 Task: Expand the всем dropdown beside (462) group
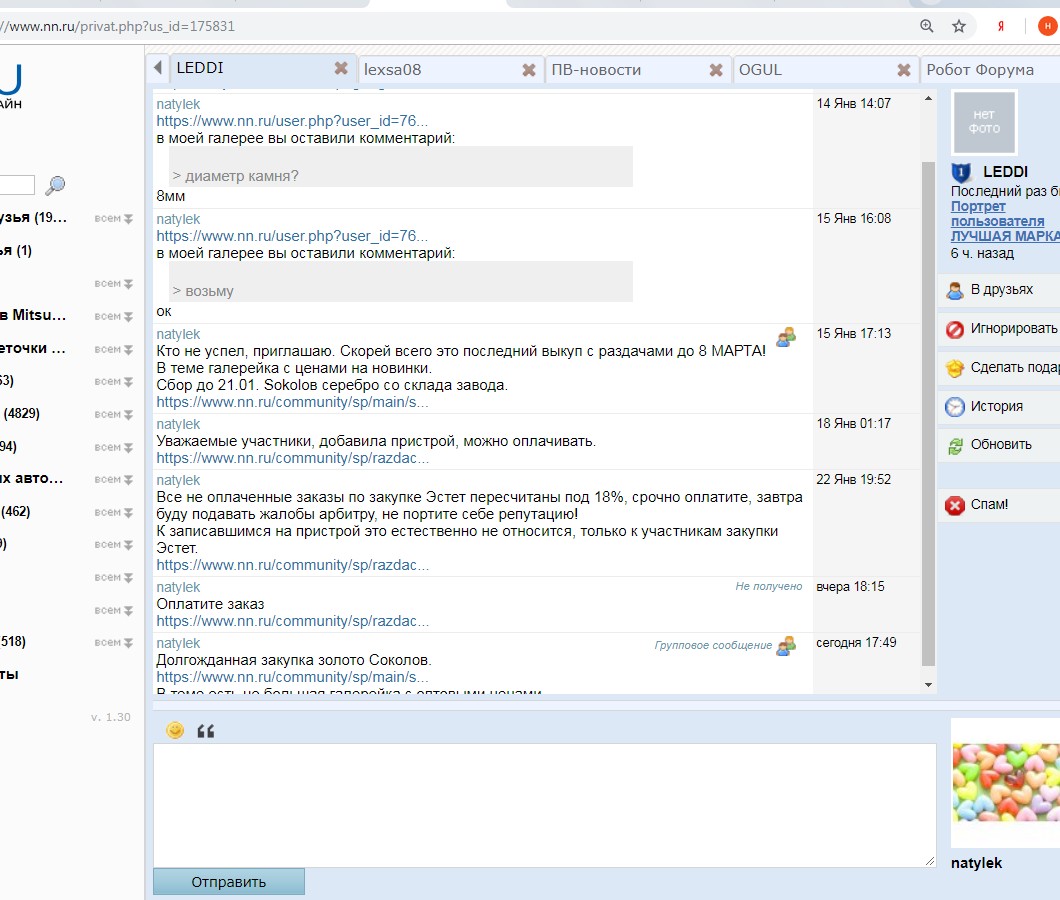point(114,513)
